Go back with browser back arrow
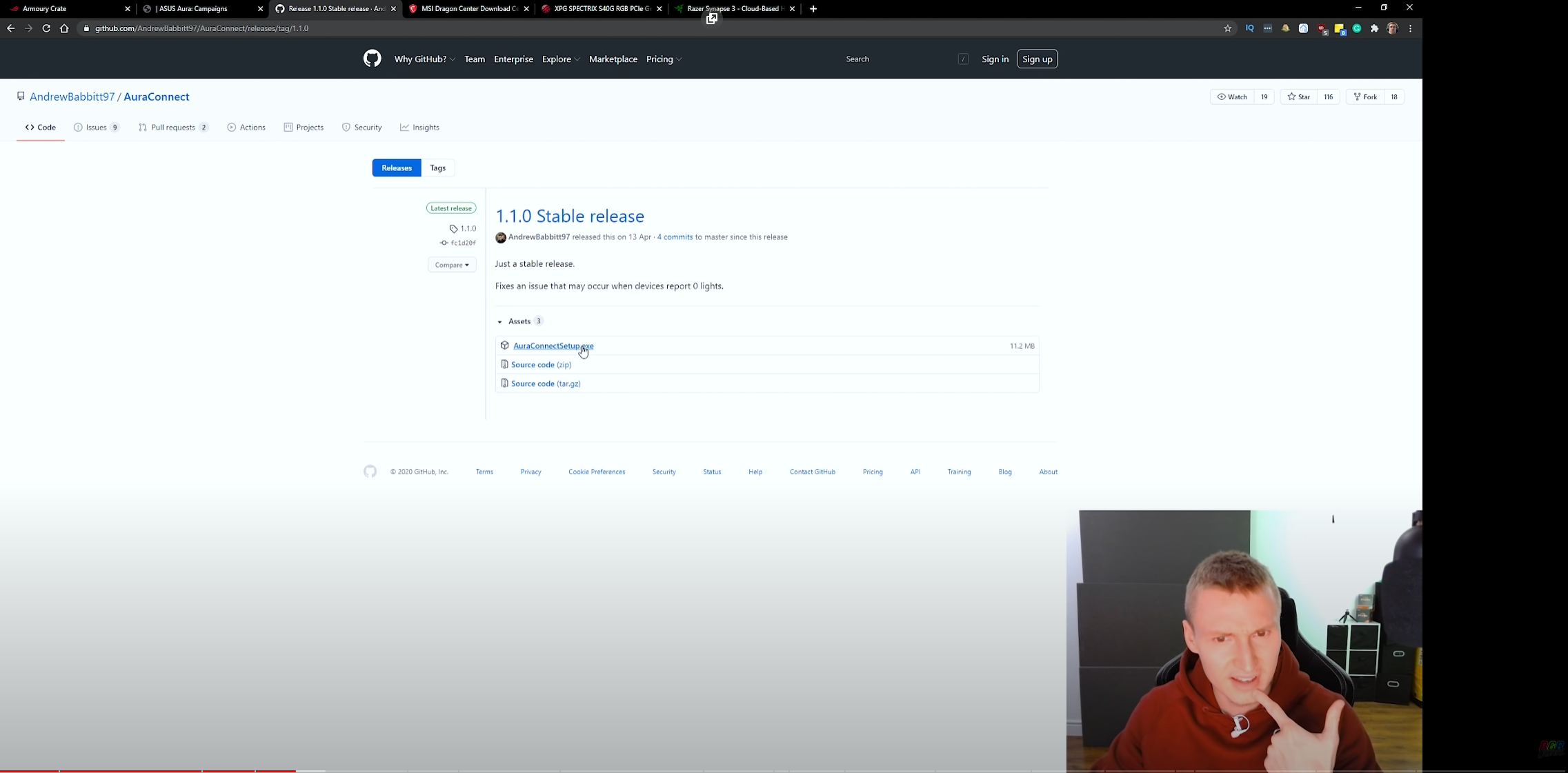 click(10, 28)
